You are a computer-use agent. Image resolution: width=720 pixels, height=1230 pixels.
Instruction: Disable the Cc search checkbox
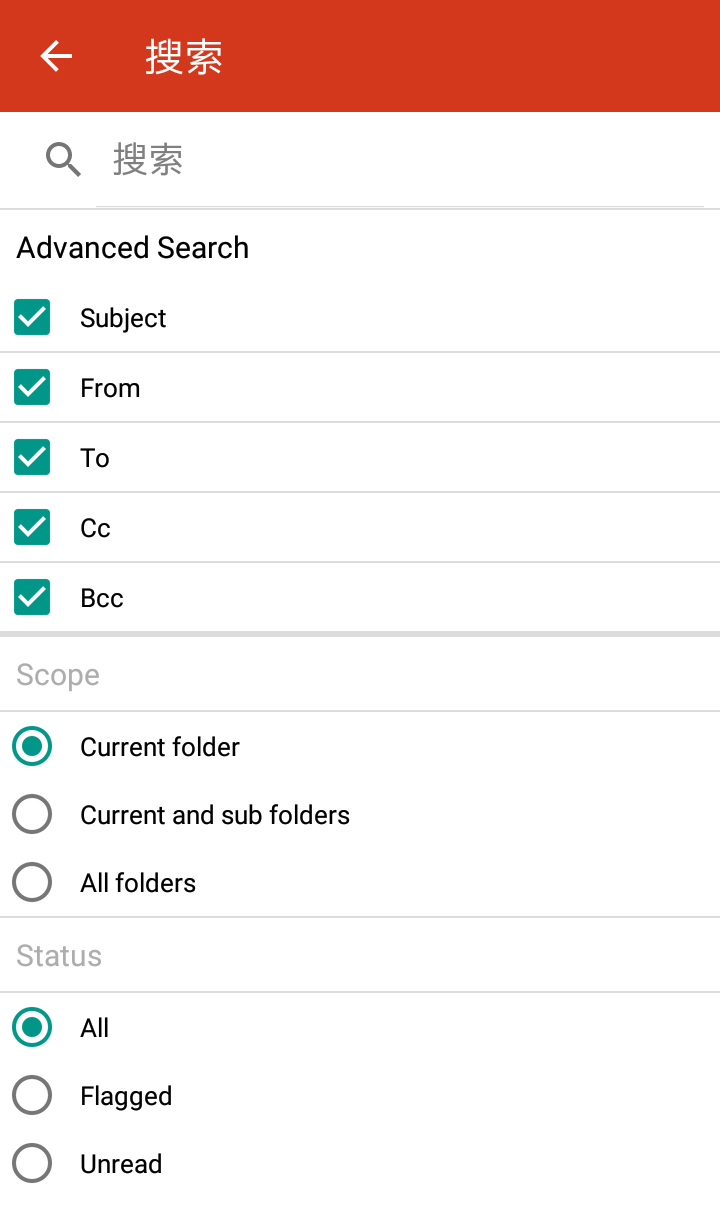click(x=32, y=528)
